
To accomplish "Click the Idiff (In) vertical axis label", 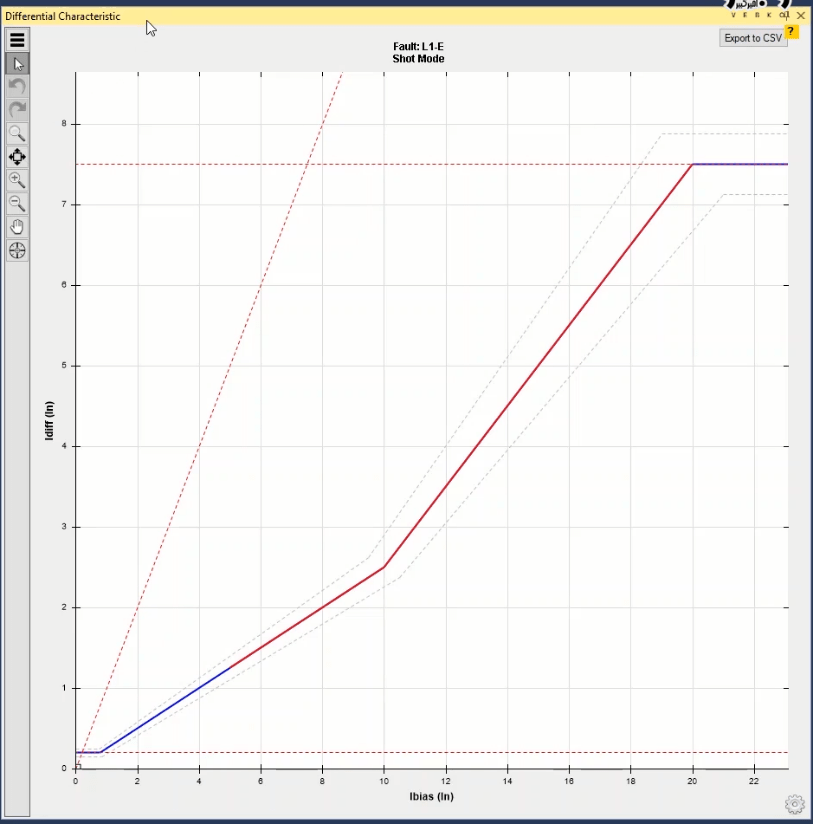I will 48,421.
